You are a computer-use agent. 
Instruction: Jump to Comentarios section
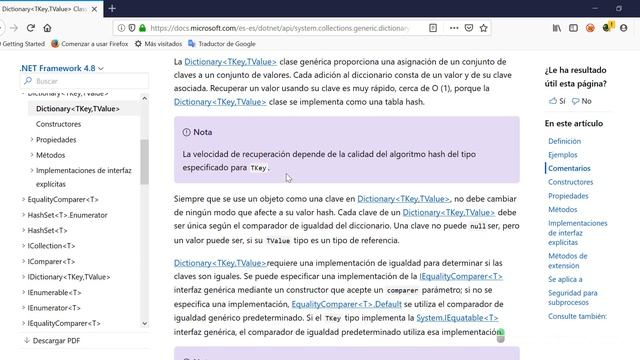(569, 168)
